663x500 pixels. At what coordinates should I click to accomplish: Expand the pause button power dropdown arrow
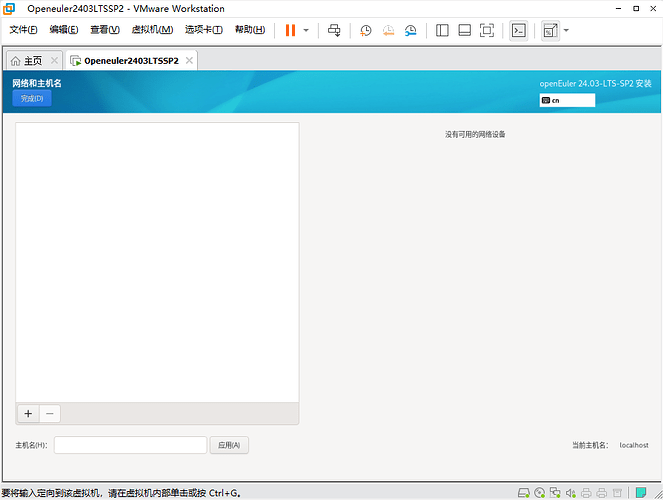pyautogui.click(x=306, y=30)
